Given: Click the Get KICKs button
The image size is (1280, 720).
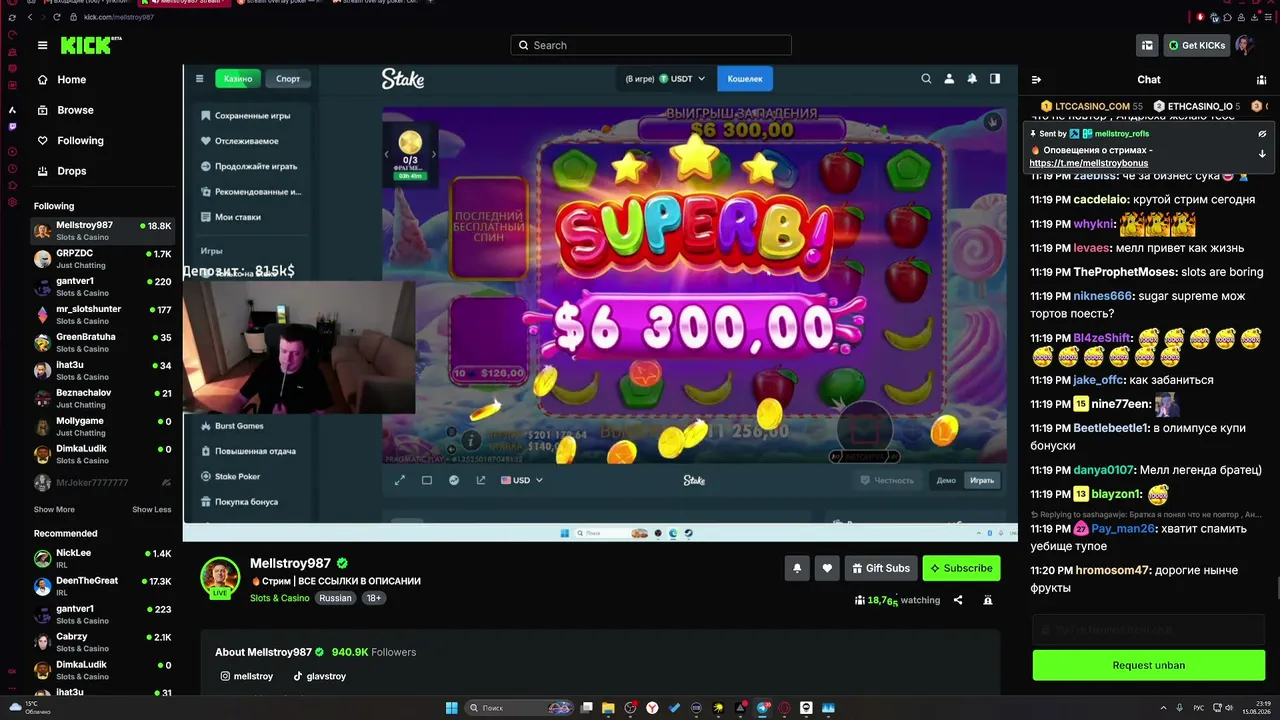Looking at the screenshot, I should pyautogui.click(x=1196, y=45).
